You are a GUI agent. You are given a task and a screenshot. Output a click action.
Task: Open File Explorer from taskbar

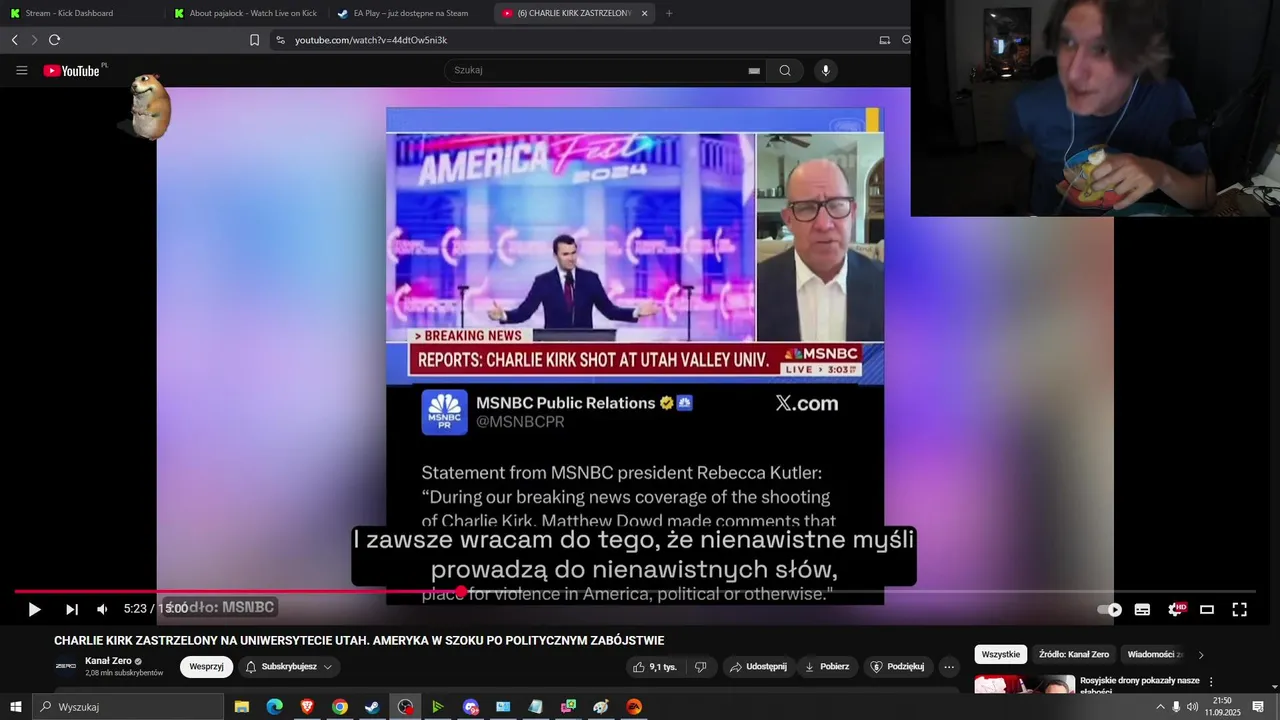pos(242,707)
